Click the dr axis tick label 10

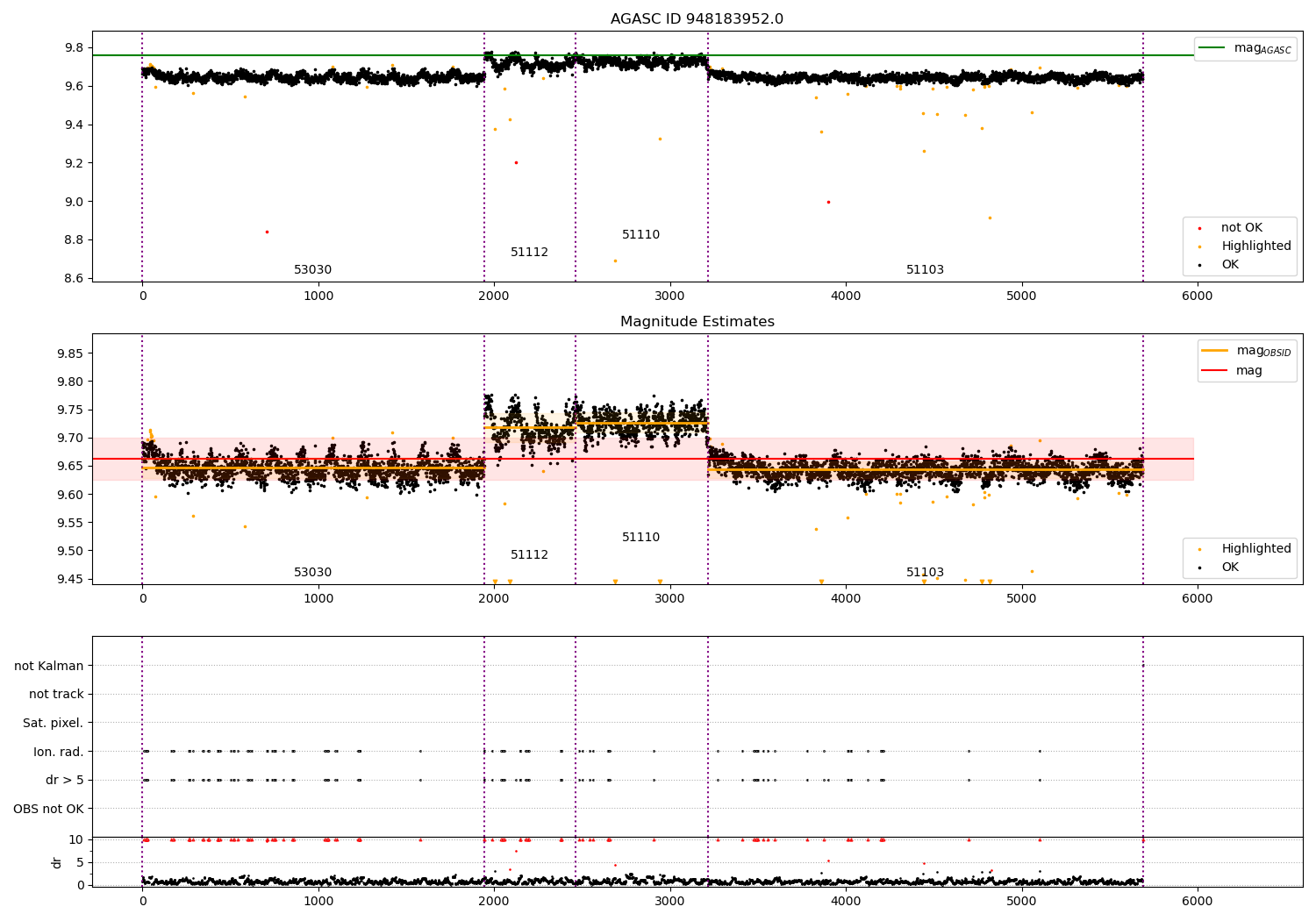coord(76,839)
